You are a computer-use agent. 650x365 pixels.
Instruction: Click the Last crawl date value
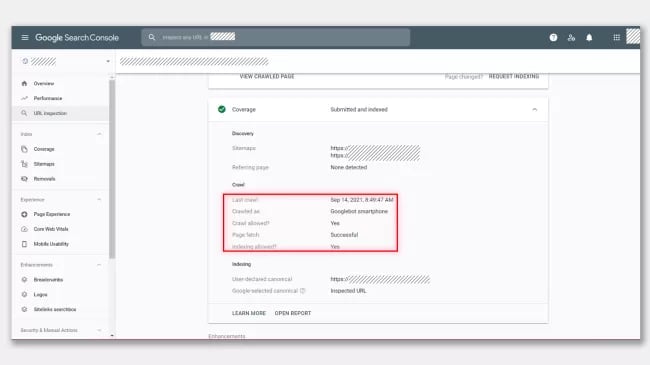[362, 200]
